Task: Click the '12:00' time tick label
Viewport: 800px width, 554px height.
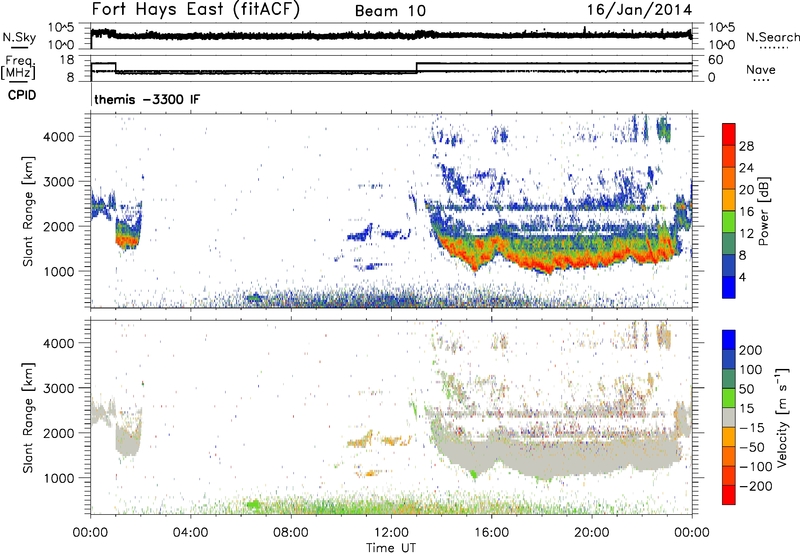Action: (391, 533)
